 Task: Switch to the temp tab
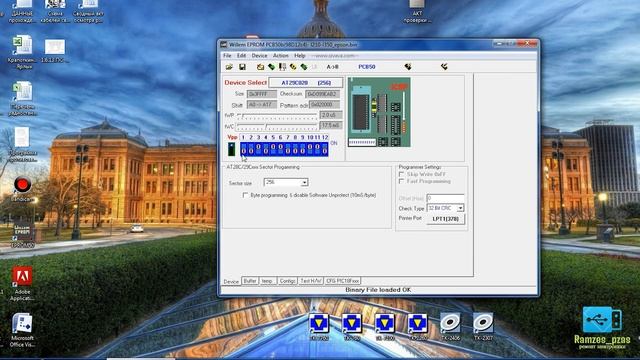pyautogui.click(x=267, y=281)
